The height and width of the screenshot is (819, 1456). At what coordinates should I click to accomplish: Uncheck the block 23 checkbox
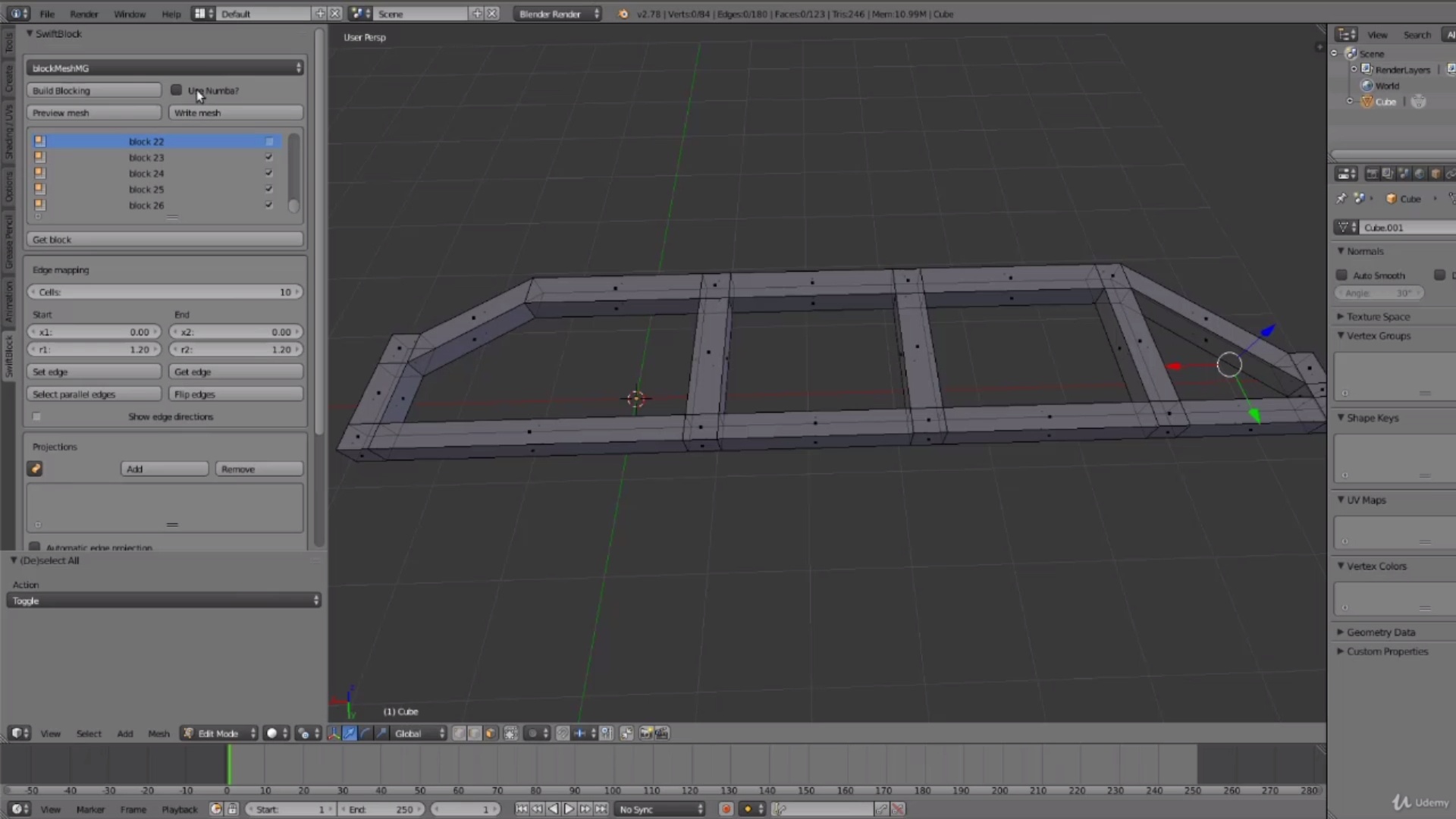click(268, 157)
